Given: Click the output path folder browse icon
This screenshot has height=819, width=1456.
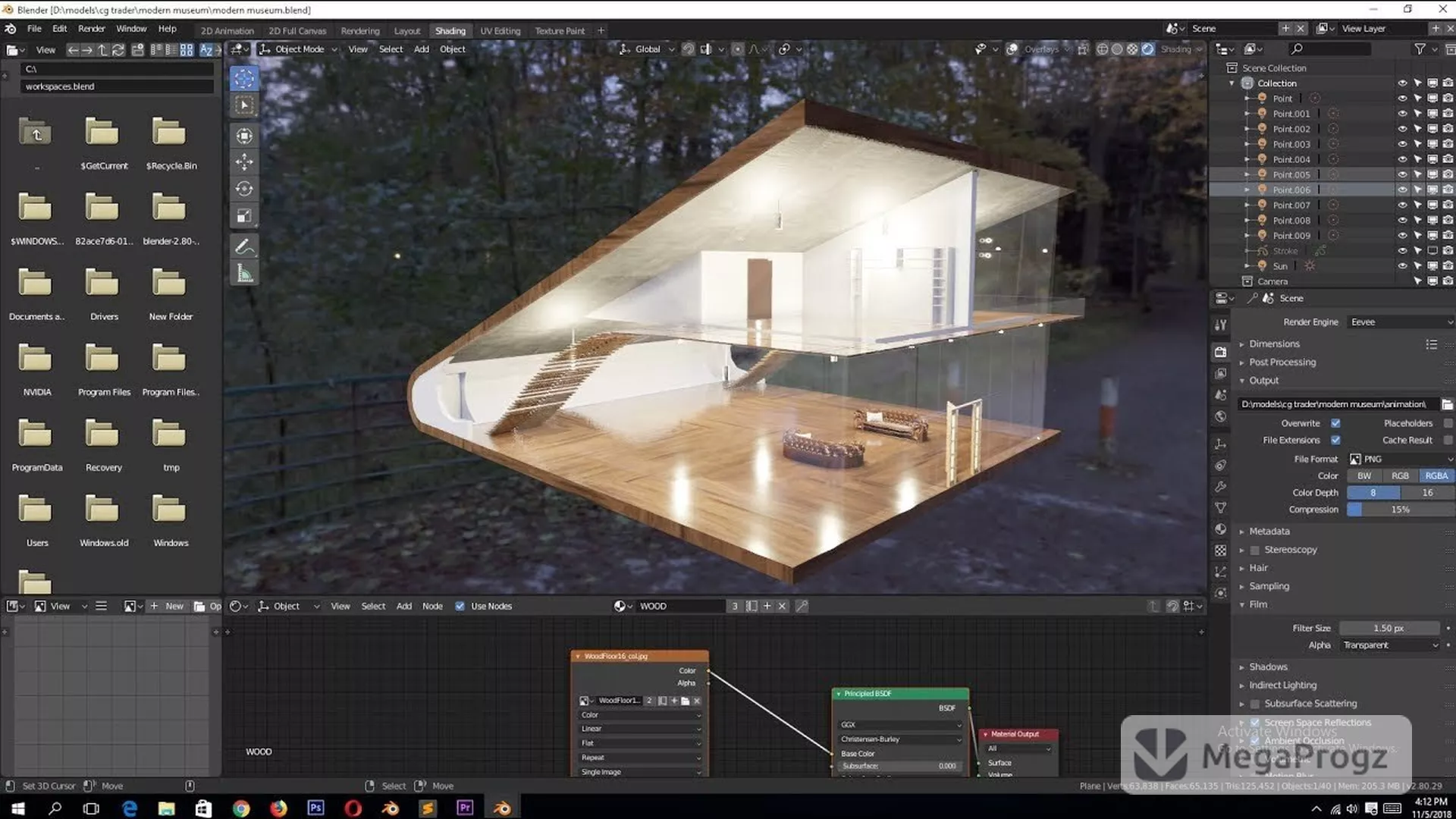Looking at the screenshot, I should (1447, 404).
